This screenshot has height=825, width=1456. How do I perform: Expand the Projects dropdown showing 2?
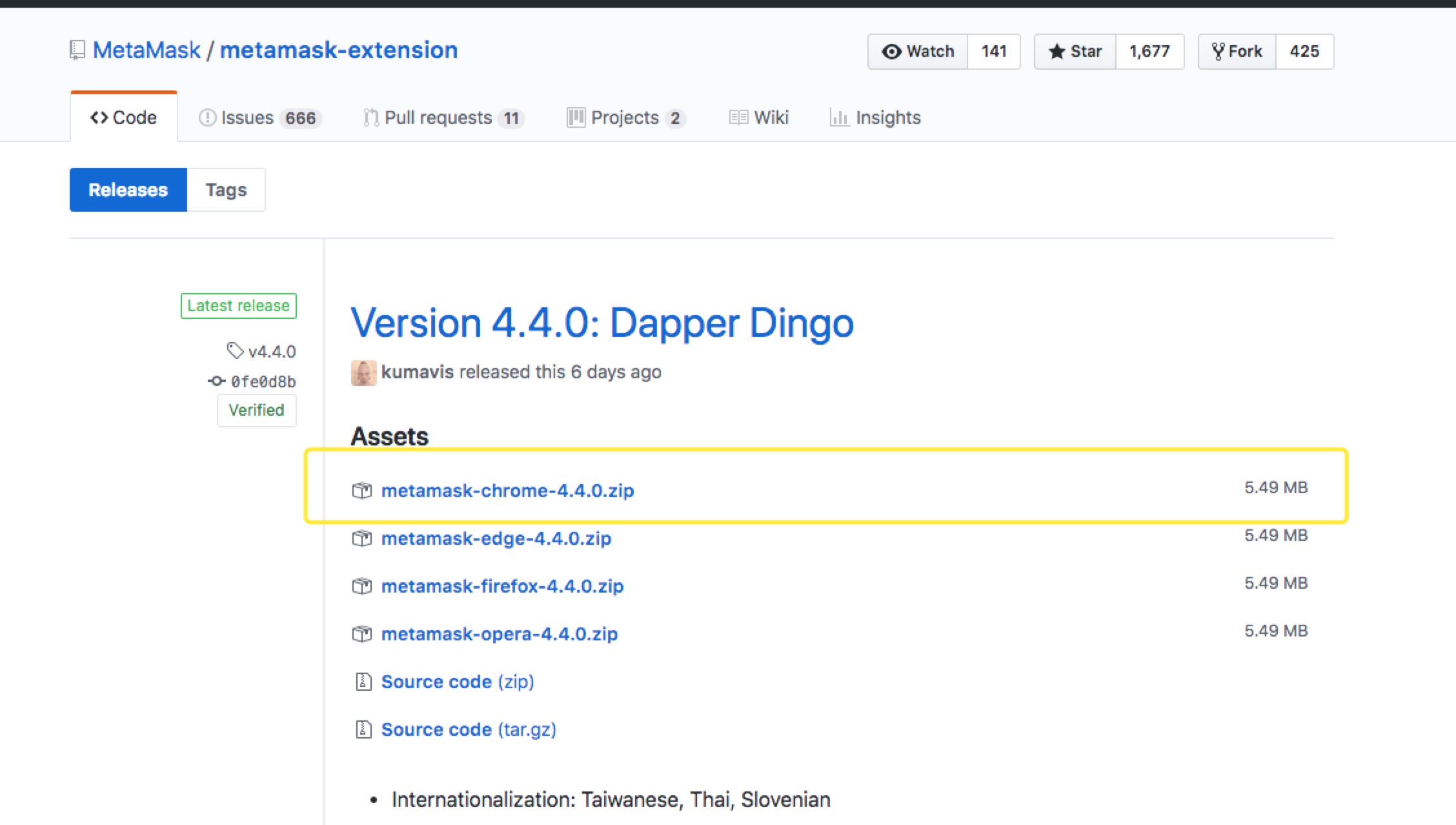click(x=624, y=117)
